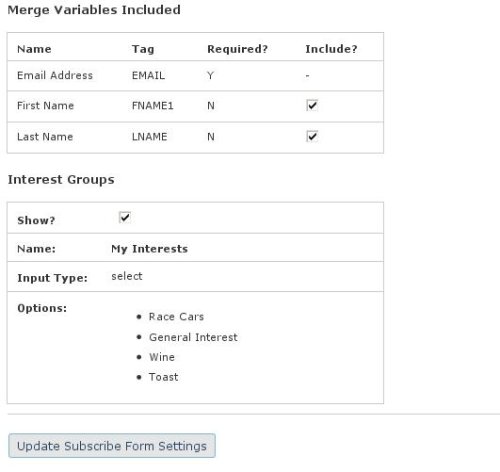Screen dimensions: 500x472
Task: Click the LNAME tag cell
Action: click(x=149, y=137)
